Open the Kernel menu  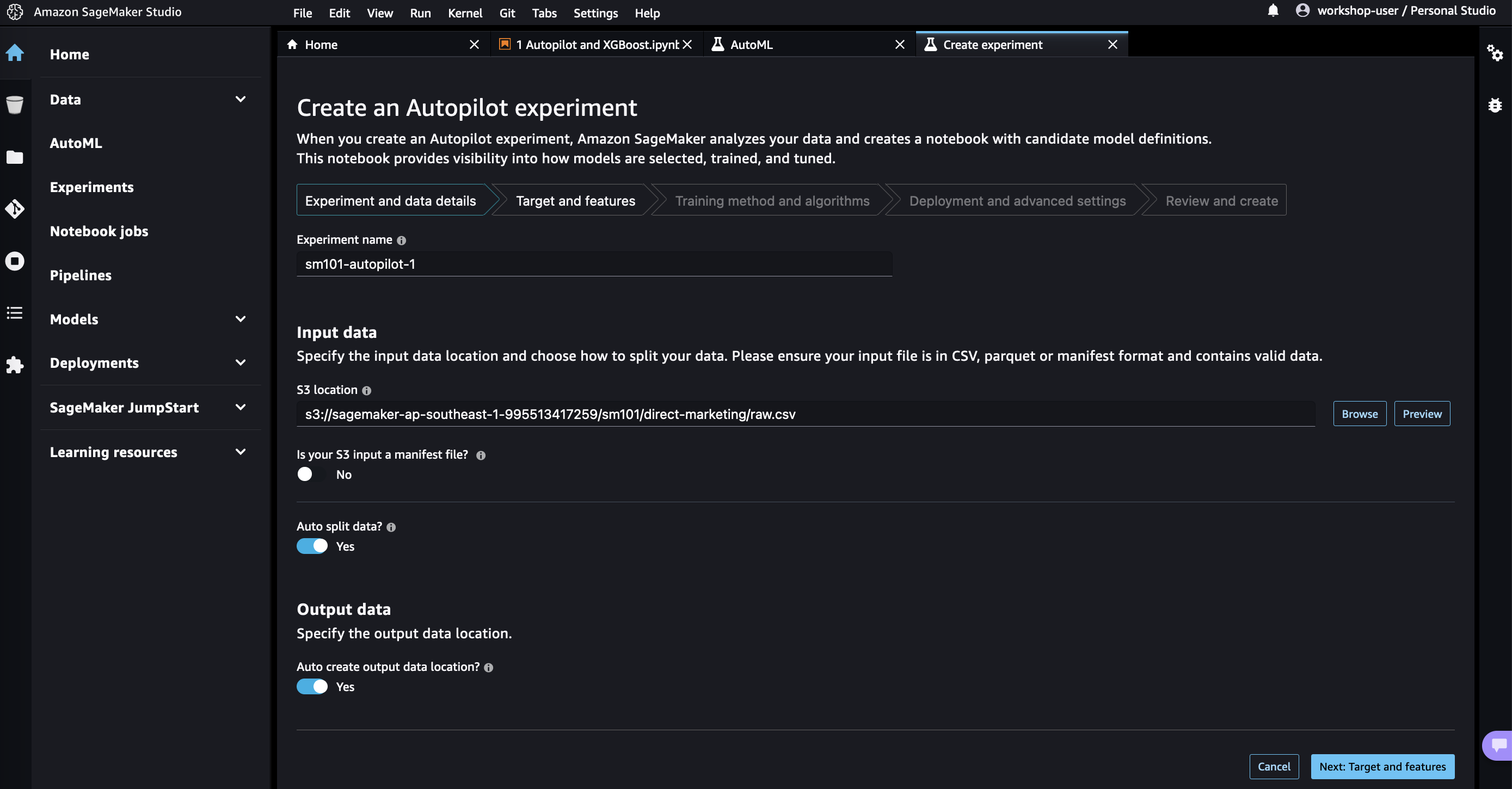[x=465, y=13]
